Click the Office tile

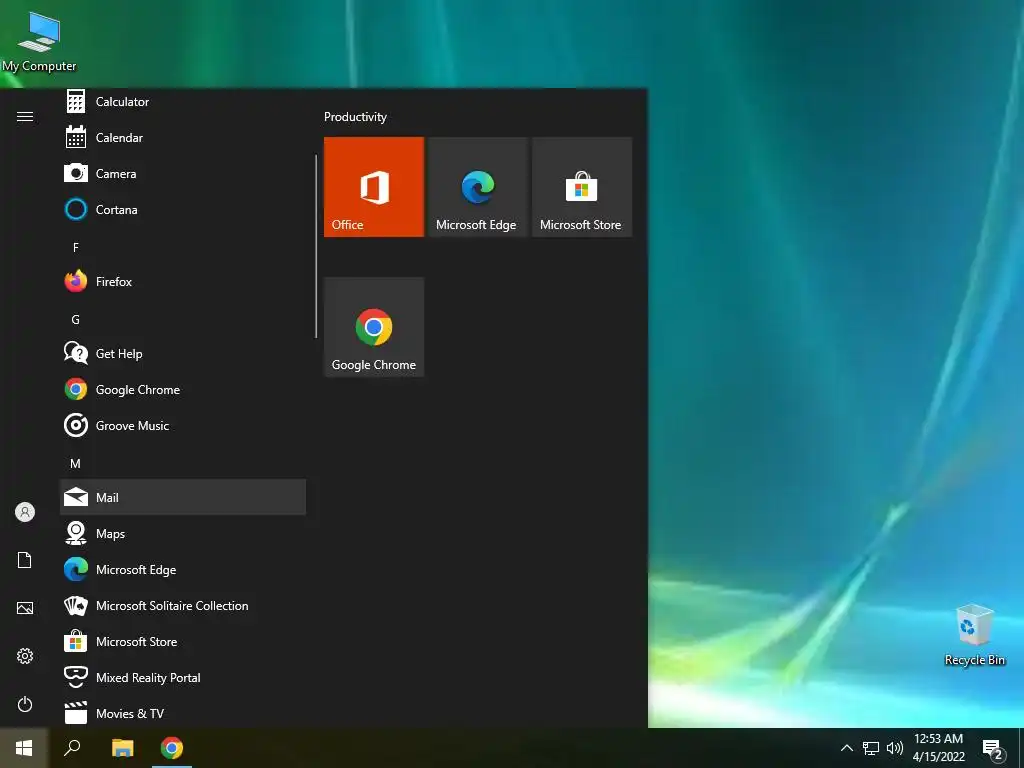[x=374, y=187]
